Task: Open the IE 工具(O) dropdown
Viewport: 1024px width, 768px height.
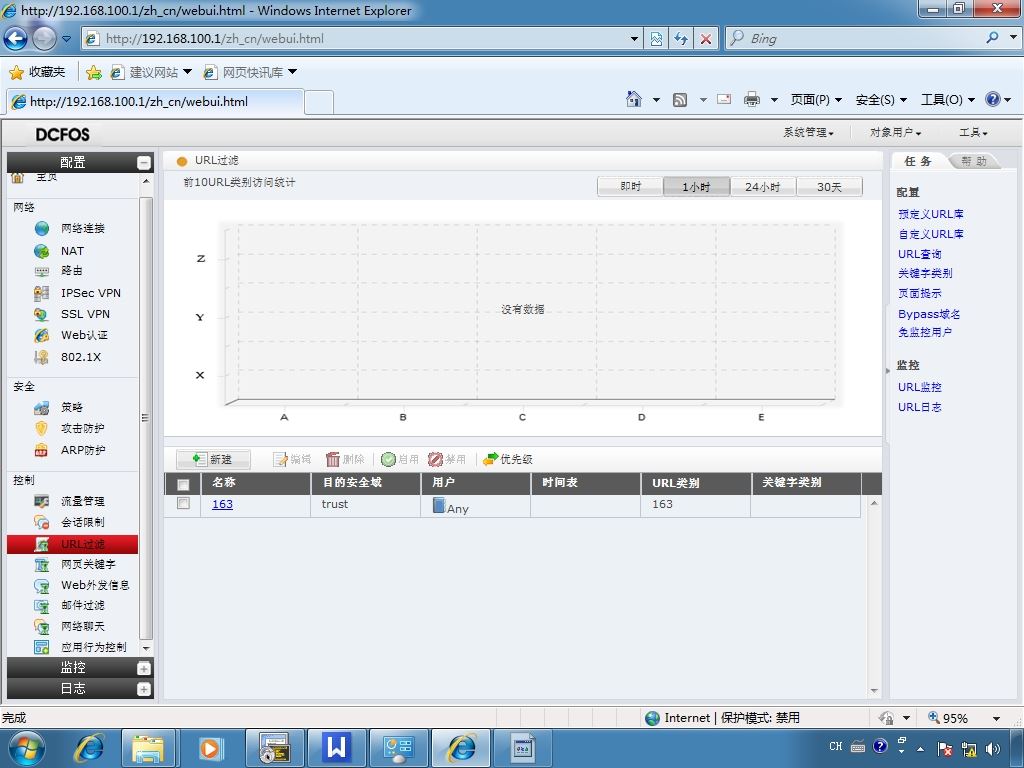Action: click(x=948, y=99)
